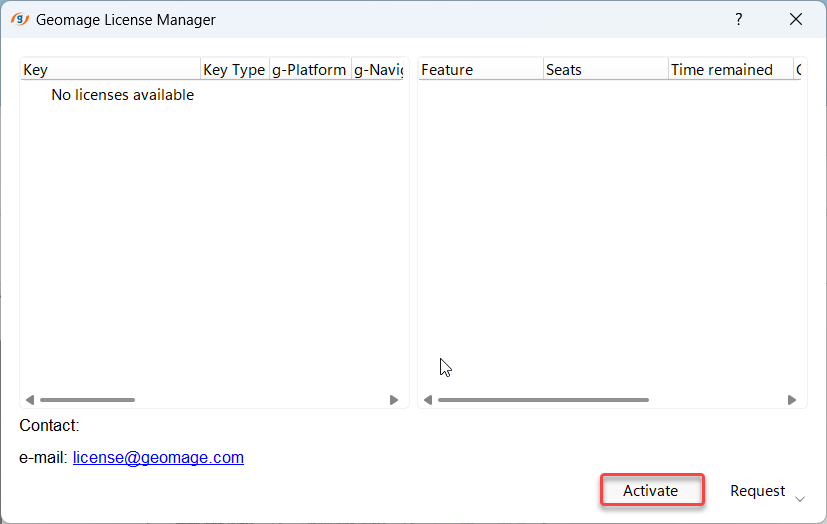Click the g-Platform column header
Screen dimensions: 827x524
tap(310, 70)
